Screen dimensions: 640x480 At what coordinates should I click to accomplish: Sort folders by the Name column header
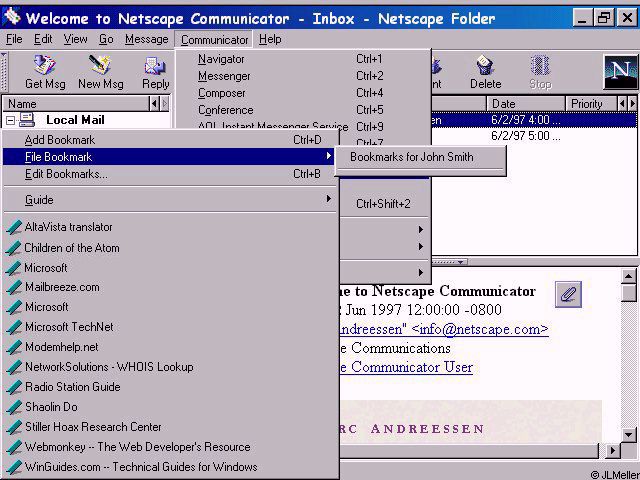(x=76, y=104)
